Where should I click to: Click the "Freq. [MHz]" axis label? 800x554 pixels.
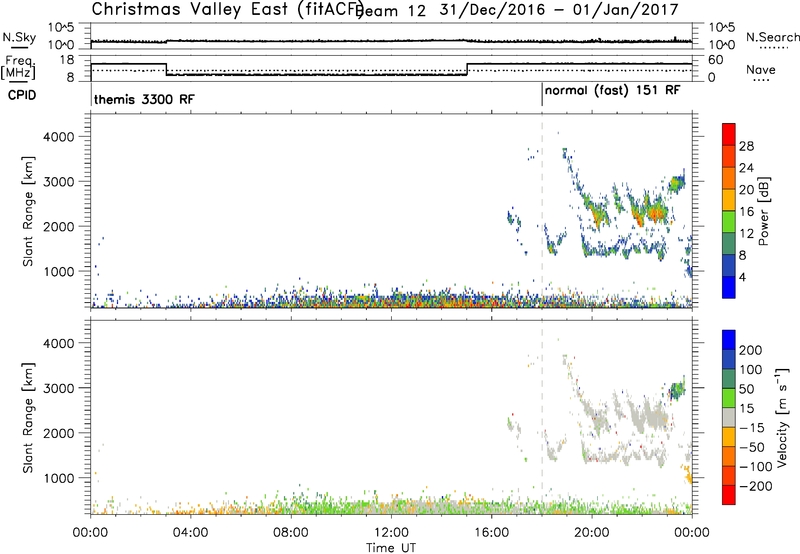pos(18,68)
